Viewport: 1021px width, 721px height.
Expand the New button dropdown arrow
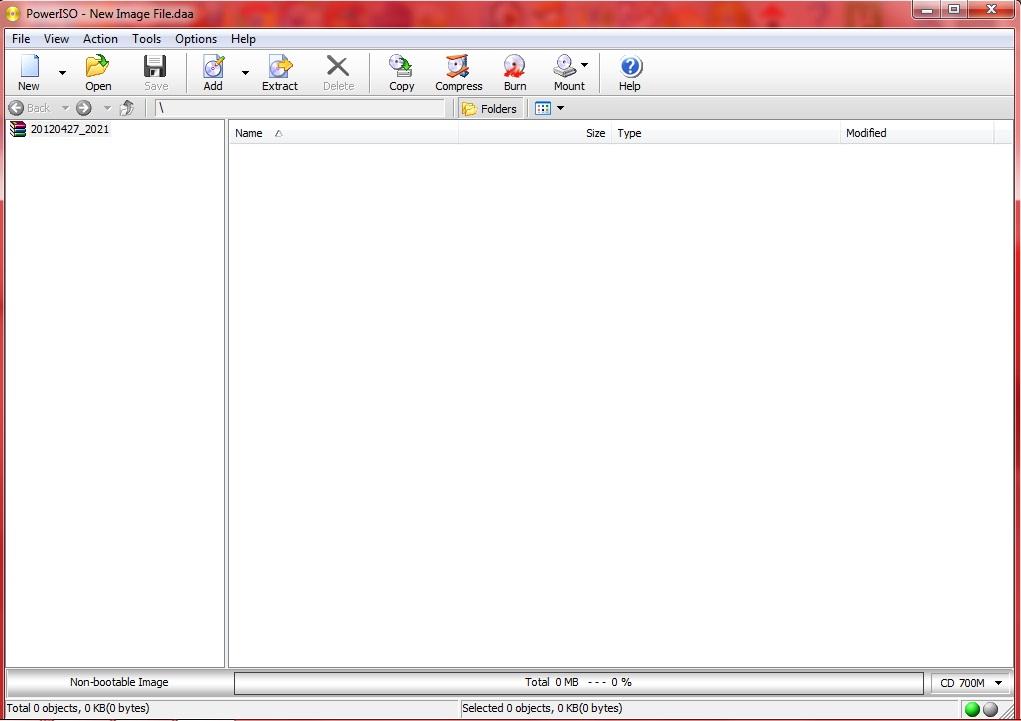pyautogui.click(x=62, y=73)
